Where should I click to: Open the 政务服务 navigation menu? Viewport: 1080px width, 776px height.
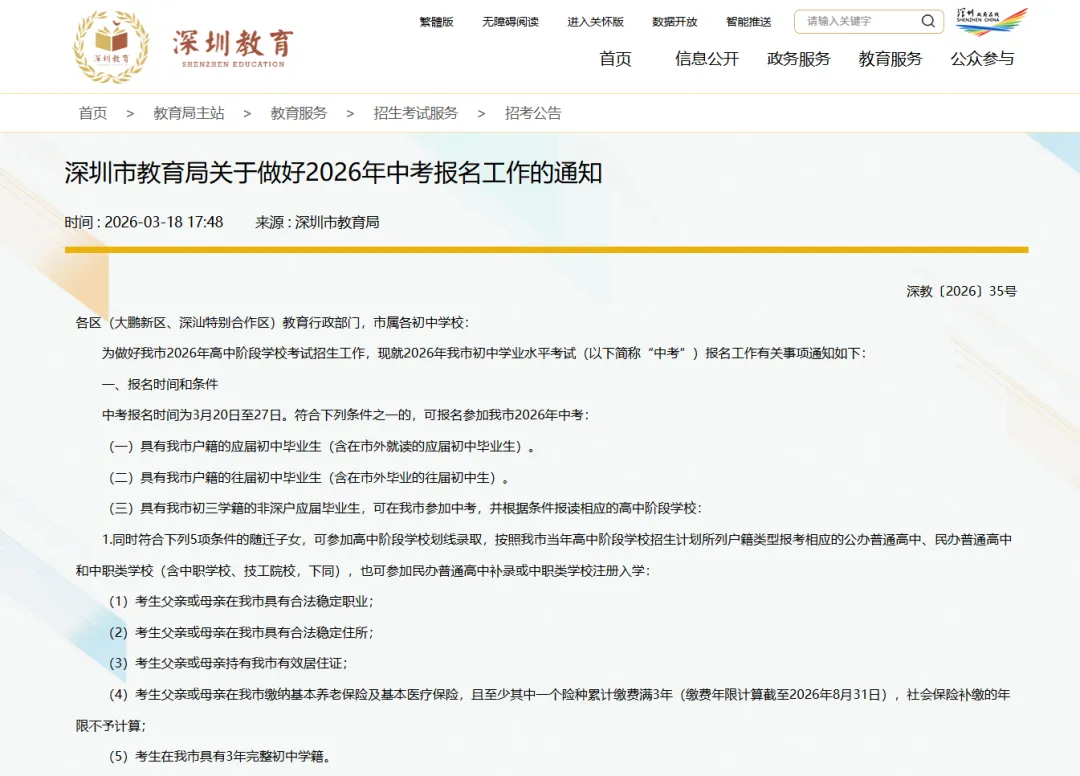pos(799,59)
